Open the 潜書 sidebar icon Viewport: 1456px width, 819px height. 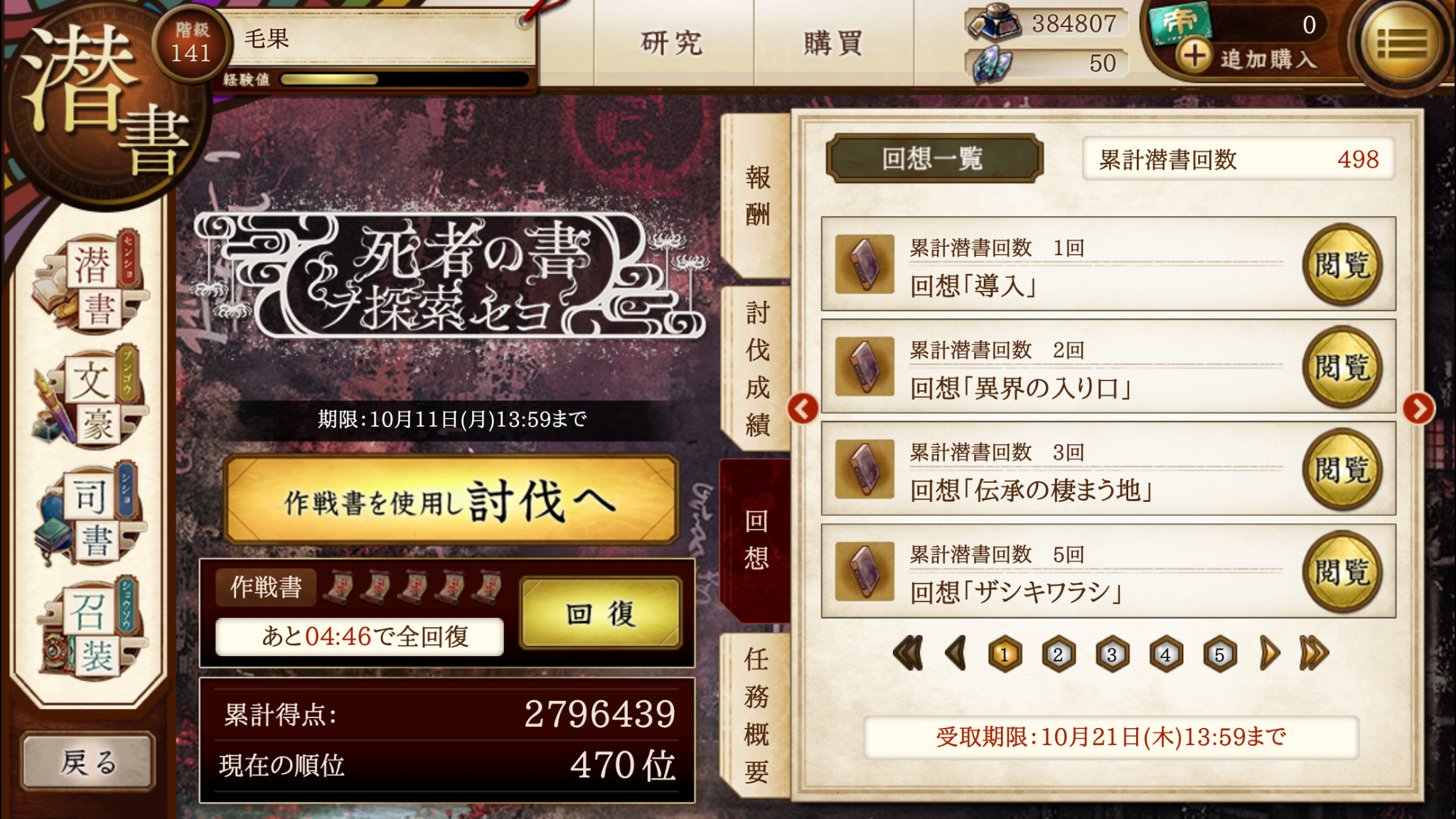(x=90, y=284)
